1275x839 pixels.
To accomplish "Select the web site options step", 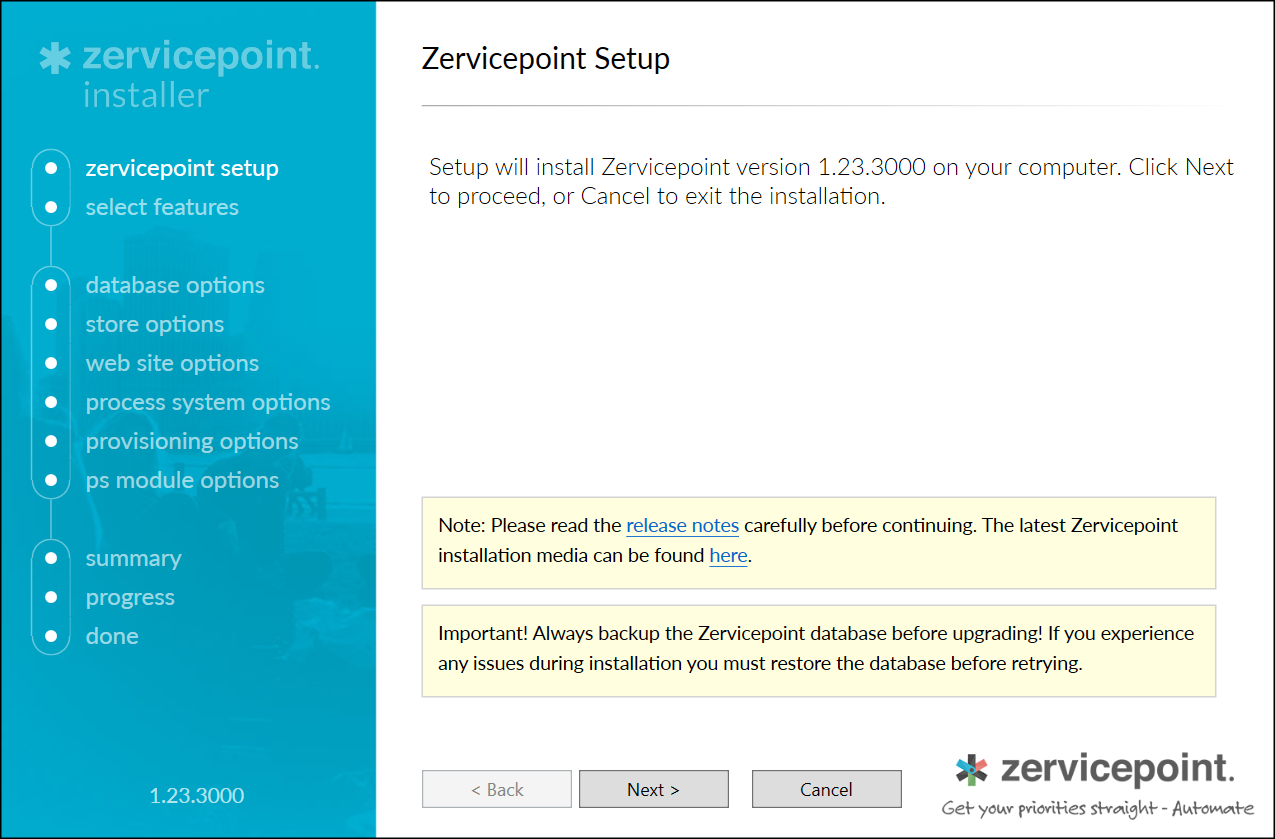I will (x=172, y=363).
